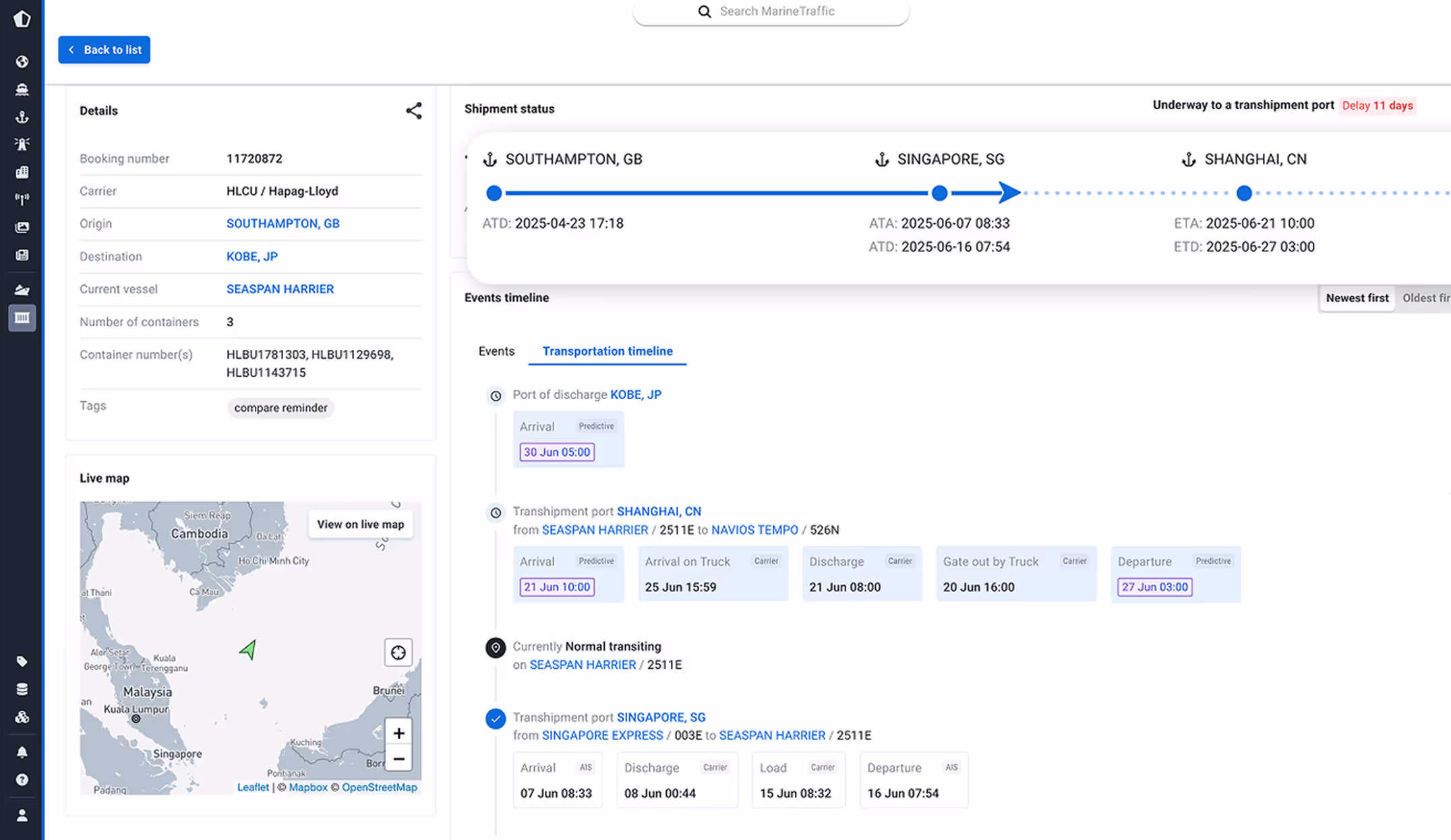The height and width of the screenshot is (840, 1451).
Task: Open the notifications bell icon
Action: click(x=22, y=752)
